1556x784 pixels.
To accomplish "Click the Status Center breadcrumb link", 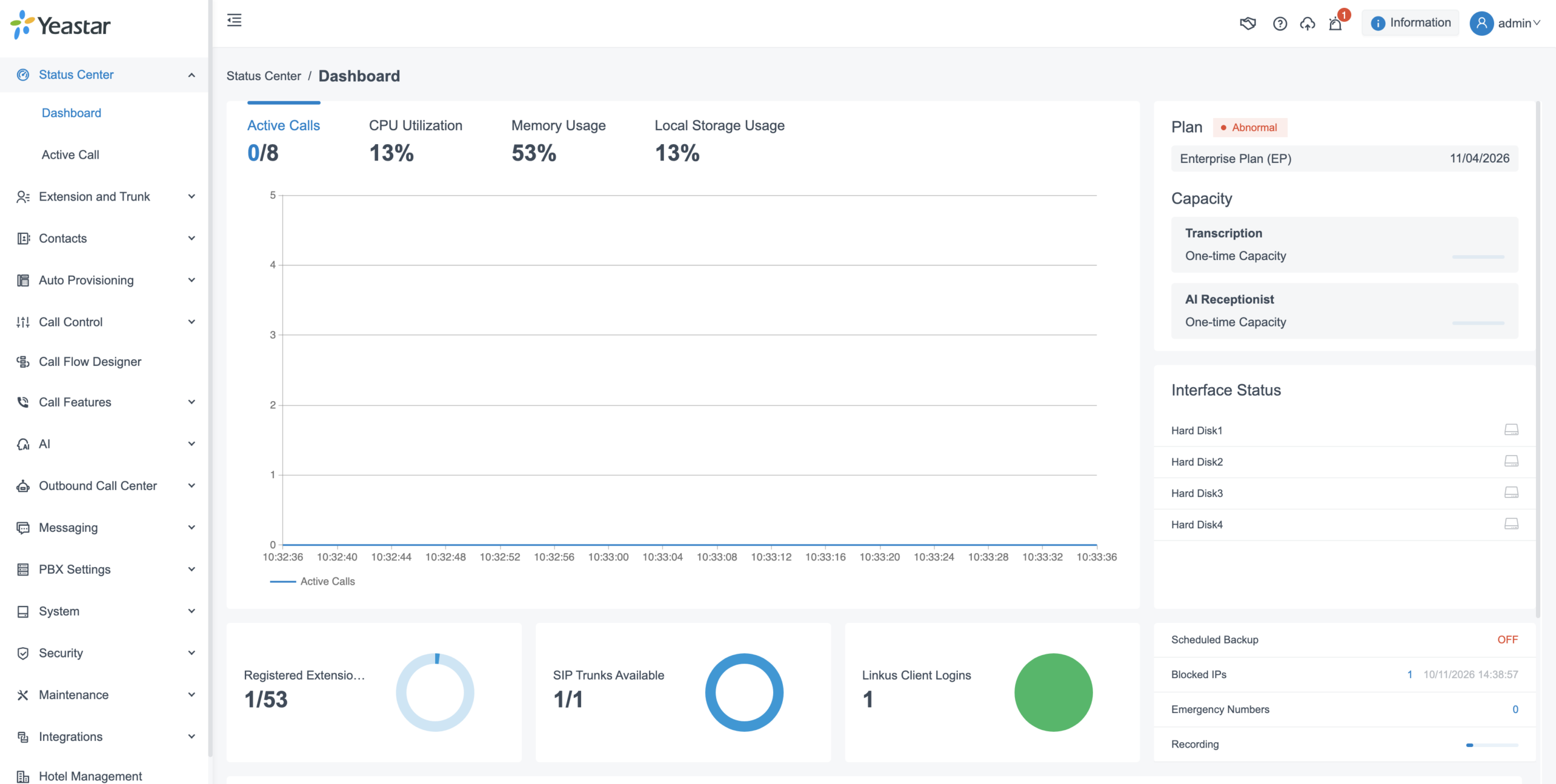I will 264,76.
